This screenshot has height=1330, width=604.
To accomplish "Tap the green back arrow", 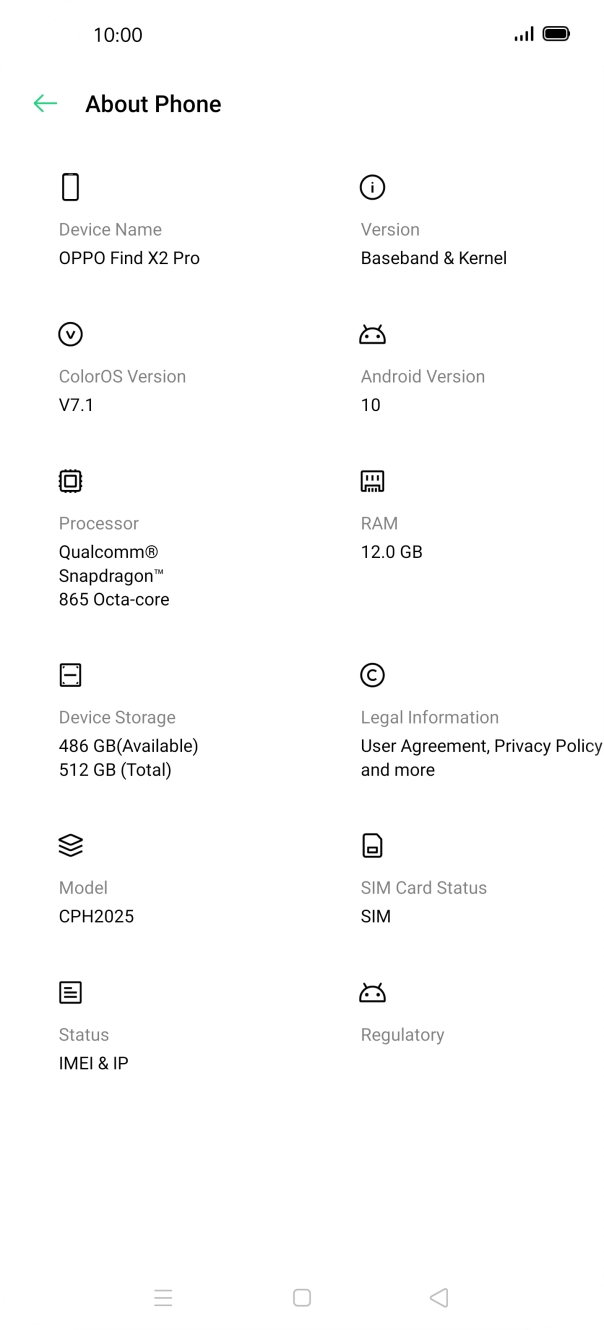I will 45,103.
